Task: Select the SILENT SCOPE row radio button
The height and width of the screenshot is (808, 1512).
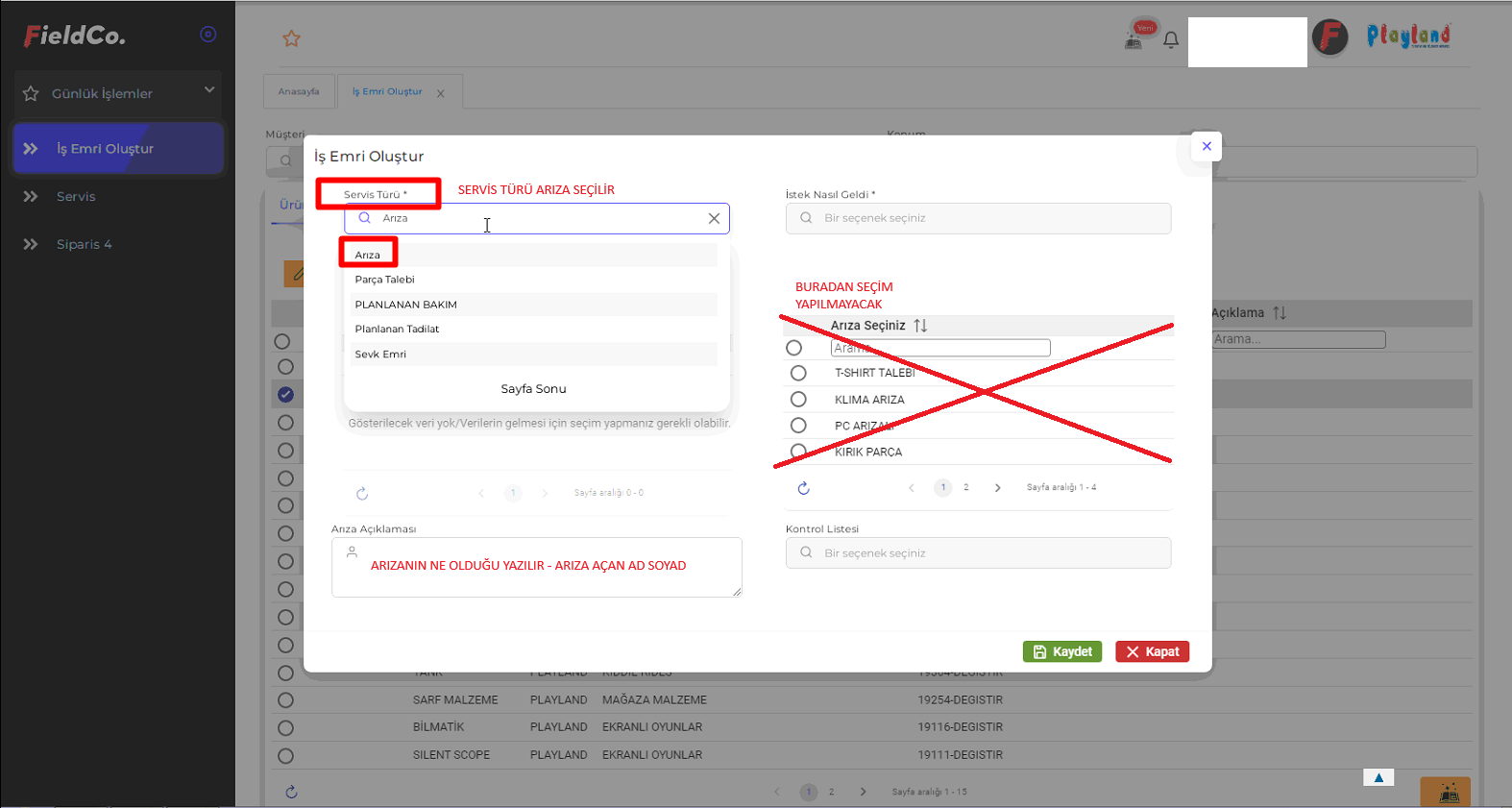Action: click(285, 755)
